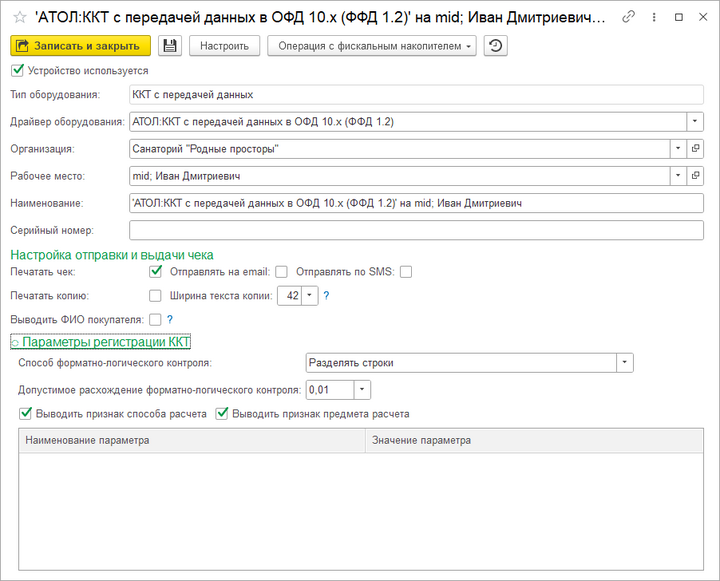
Task: Open Операция с фискальным накопителем menu
Action: [x=372, y=46]
